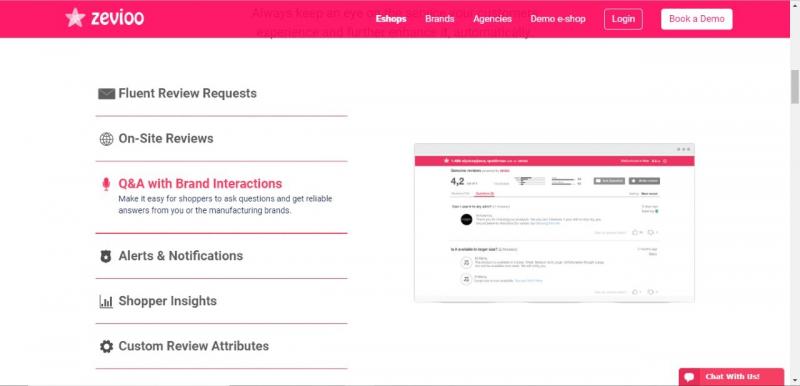Click the bar chart icon beside Shopper Insights

click(106, 301)
